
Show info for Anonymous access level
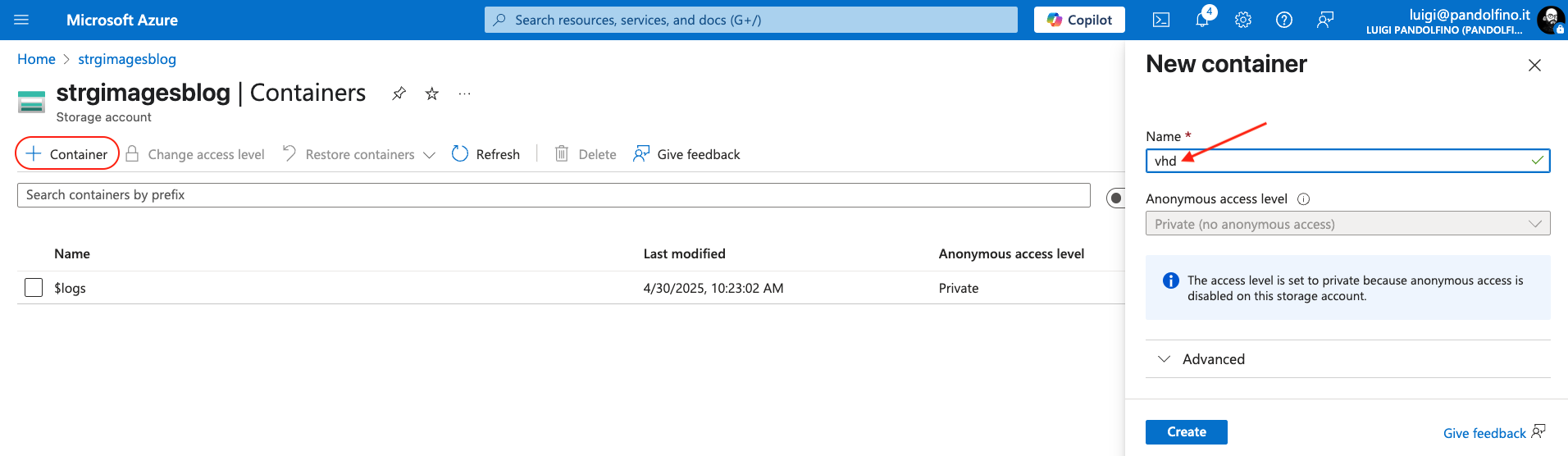coord(1304,199)
